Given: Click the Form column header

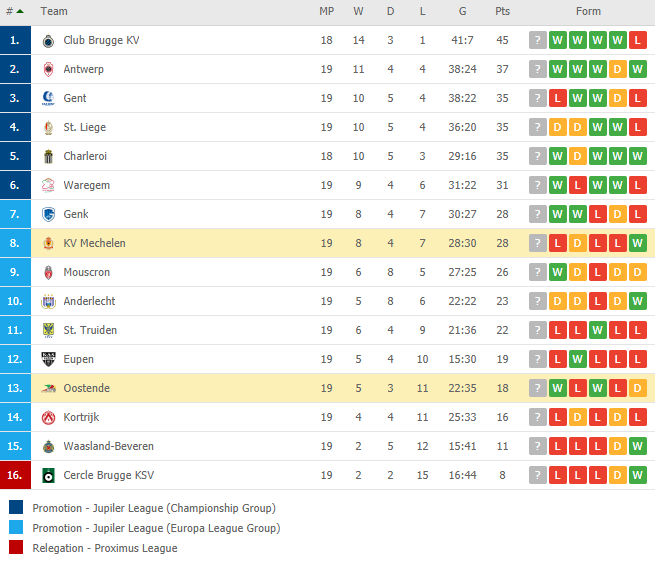Looking at the screenshot, I should pyautogui.click(x=588, y=11).
